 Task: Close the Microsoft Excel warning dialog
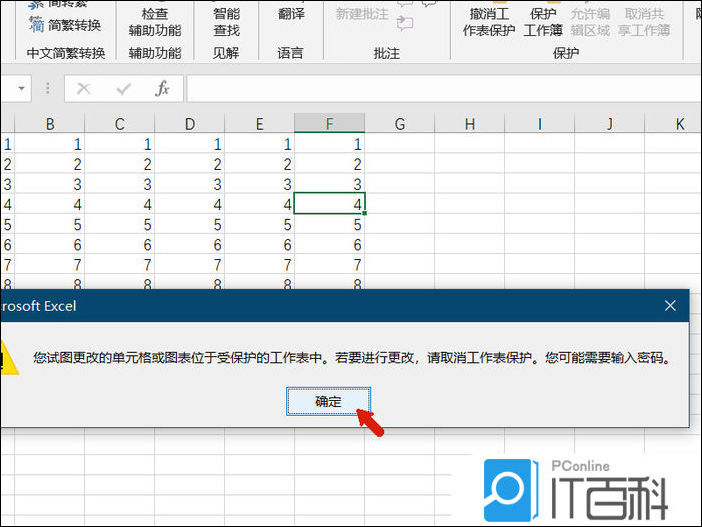pyautogui.click(x=670, y=306)
